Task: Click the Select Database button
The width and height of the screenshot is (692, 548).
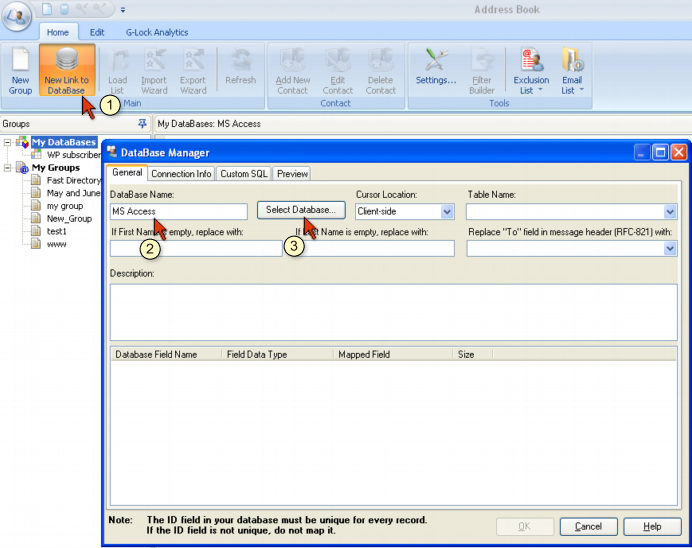Action: tap(301, 210)
